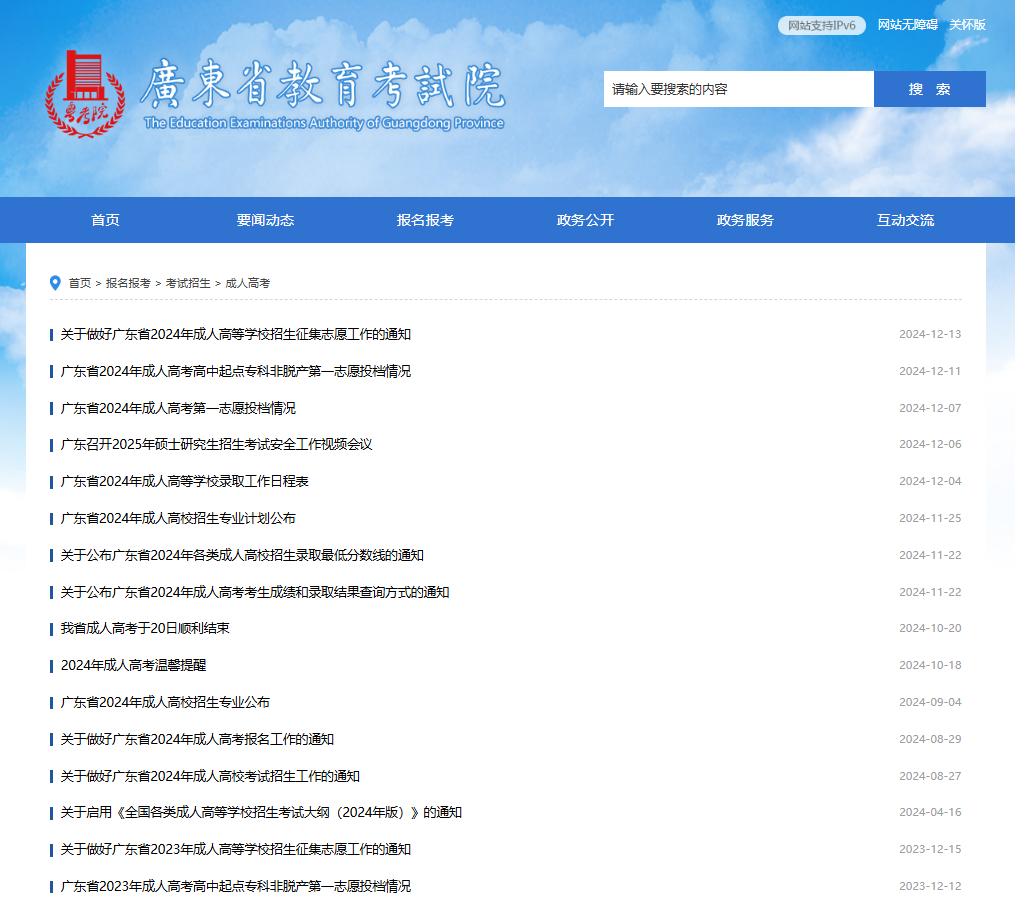Viewport: 1015px width, 898px height.
Task: Open the 要闻动态 navigation menu
Action: pos(265,220)
